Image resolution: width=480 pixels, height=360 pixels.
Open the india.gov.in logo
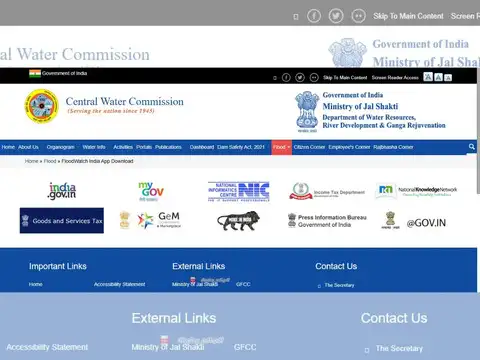[x=62, y=191]
